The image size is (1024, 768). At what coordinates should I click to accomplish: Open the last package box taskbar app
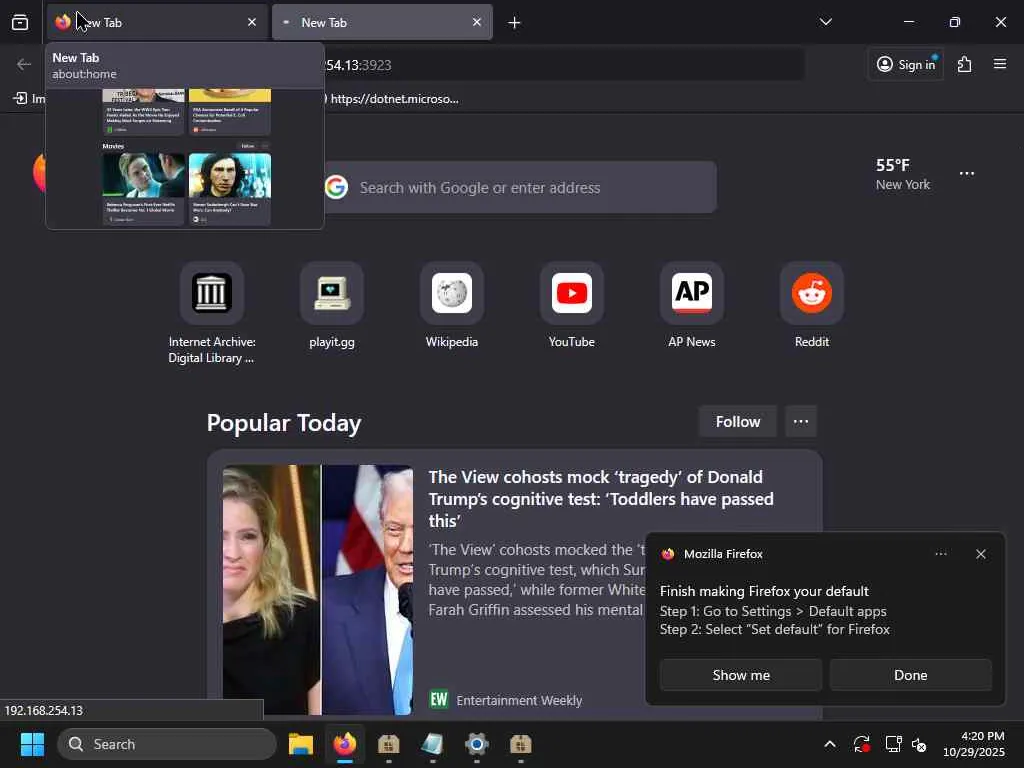(520, 744)
